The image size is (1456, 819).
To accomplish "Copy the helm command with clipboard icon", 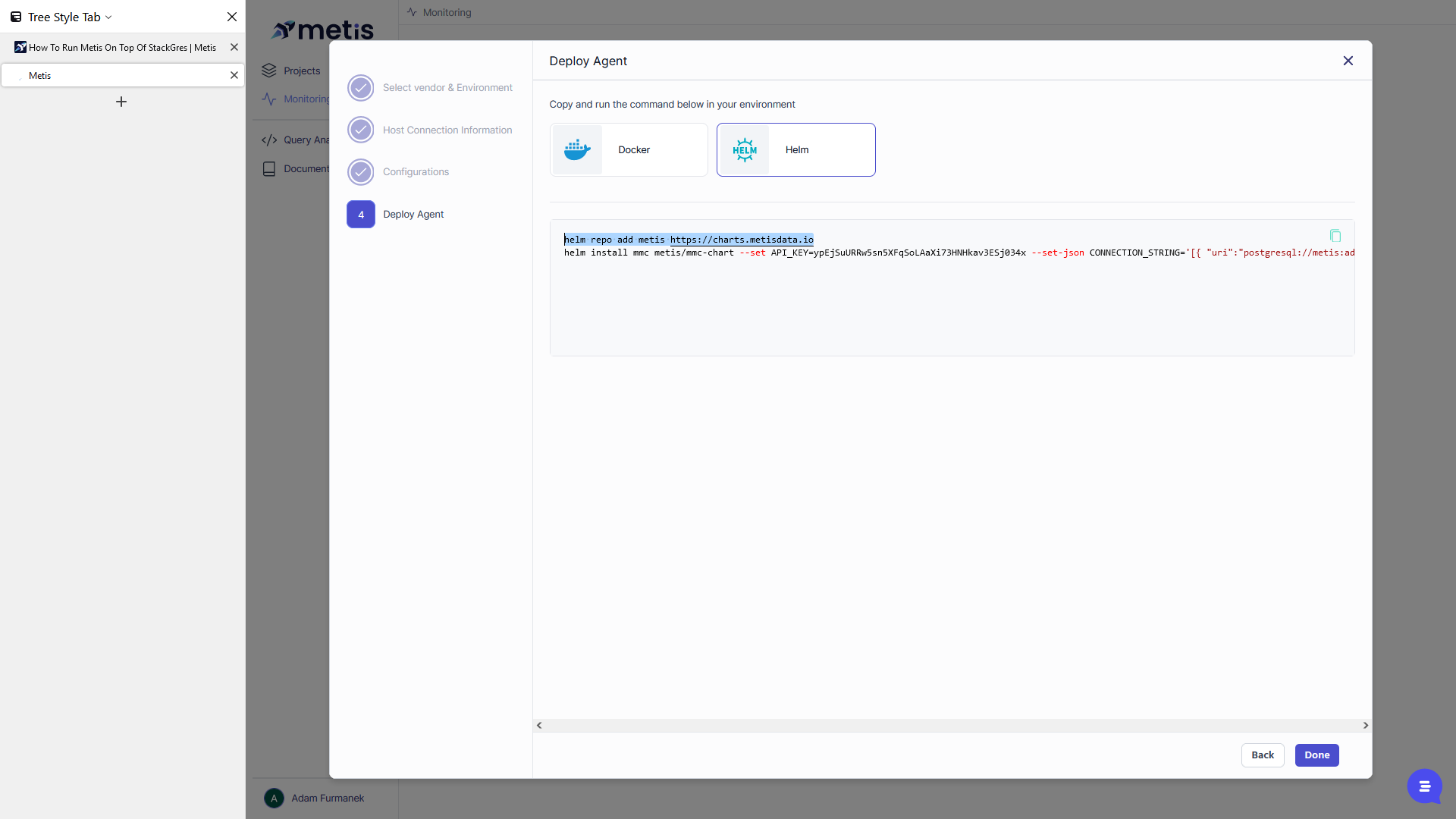I will tap(1335, 236).
